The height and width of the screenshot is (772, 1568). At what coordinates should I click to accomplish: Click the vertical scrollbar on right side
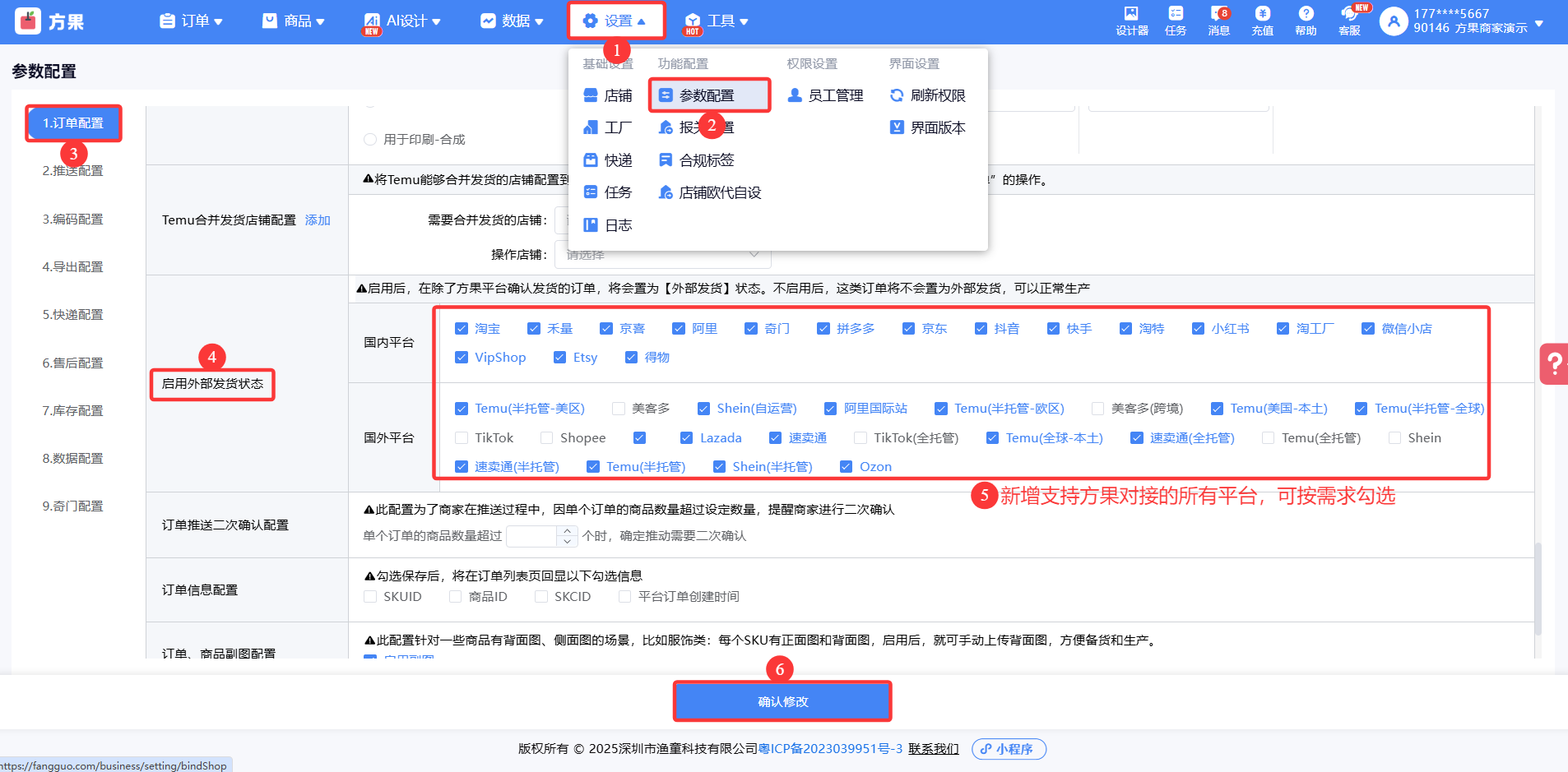(1538, 587)
